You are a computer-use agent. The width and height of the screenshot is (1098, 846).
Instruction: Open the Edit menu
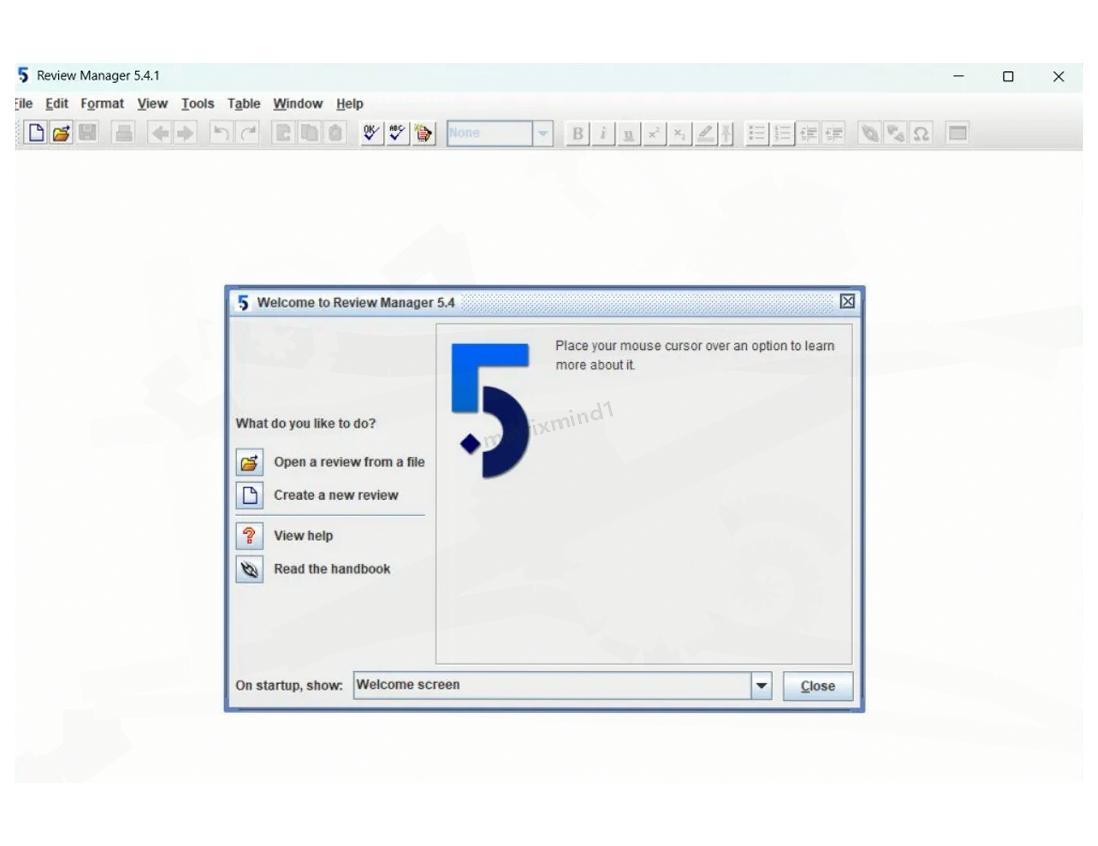(x=57, y=104)
